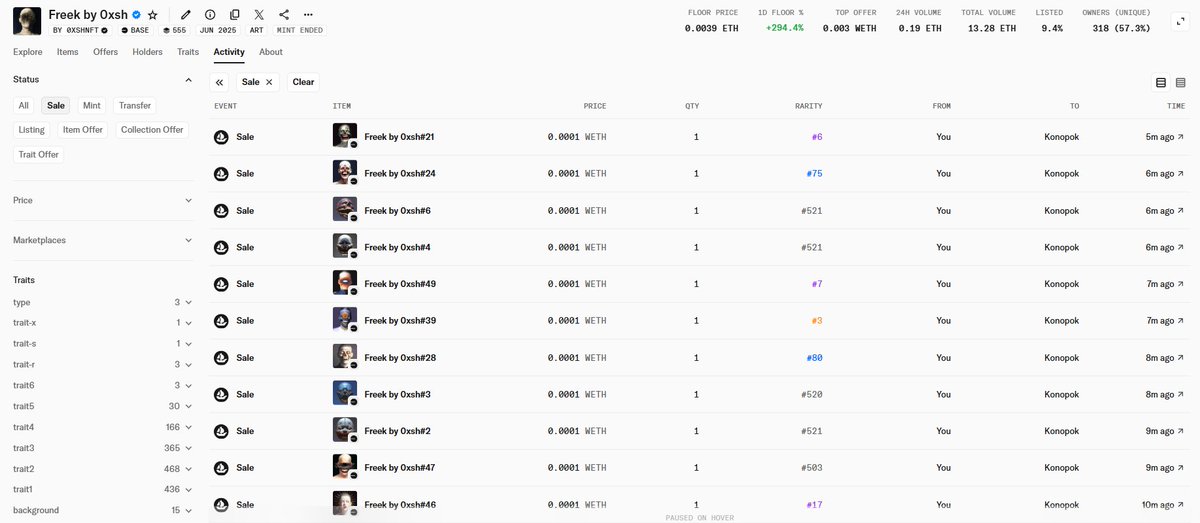Open the Freek by Oxsh#4 item link
Screen dimensions: 1200x523
click(x=397, y=247)
